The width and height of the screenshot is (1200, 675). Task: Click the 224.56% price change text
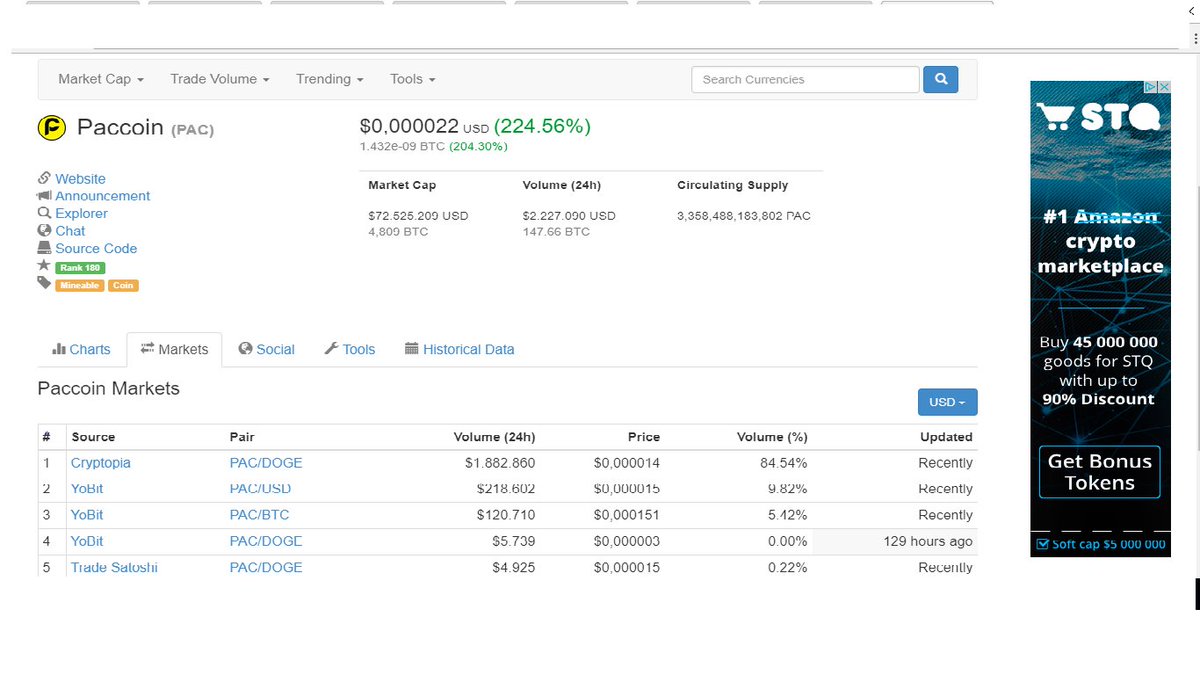pyautogui.click(x=542, y=127)
